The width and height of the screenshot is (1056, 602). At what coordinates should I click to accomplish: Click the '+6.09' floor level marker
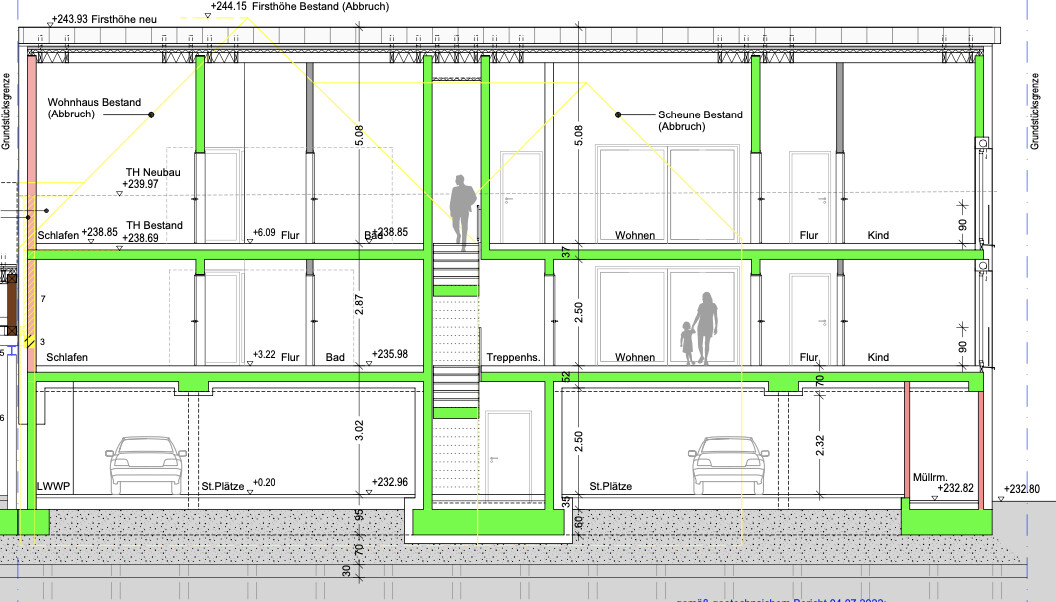(264, 233)
